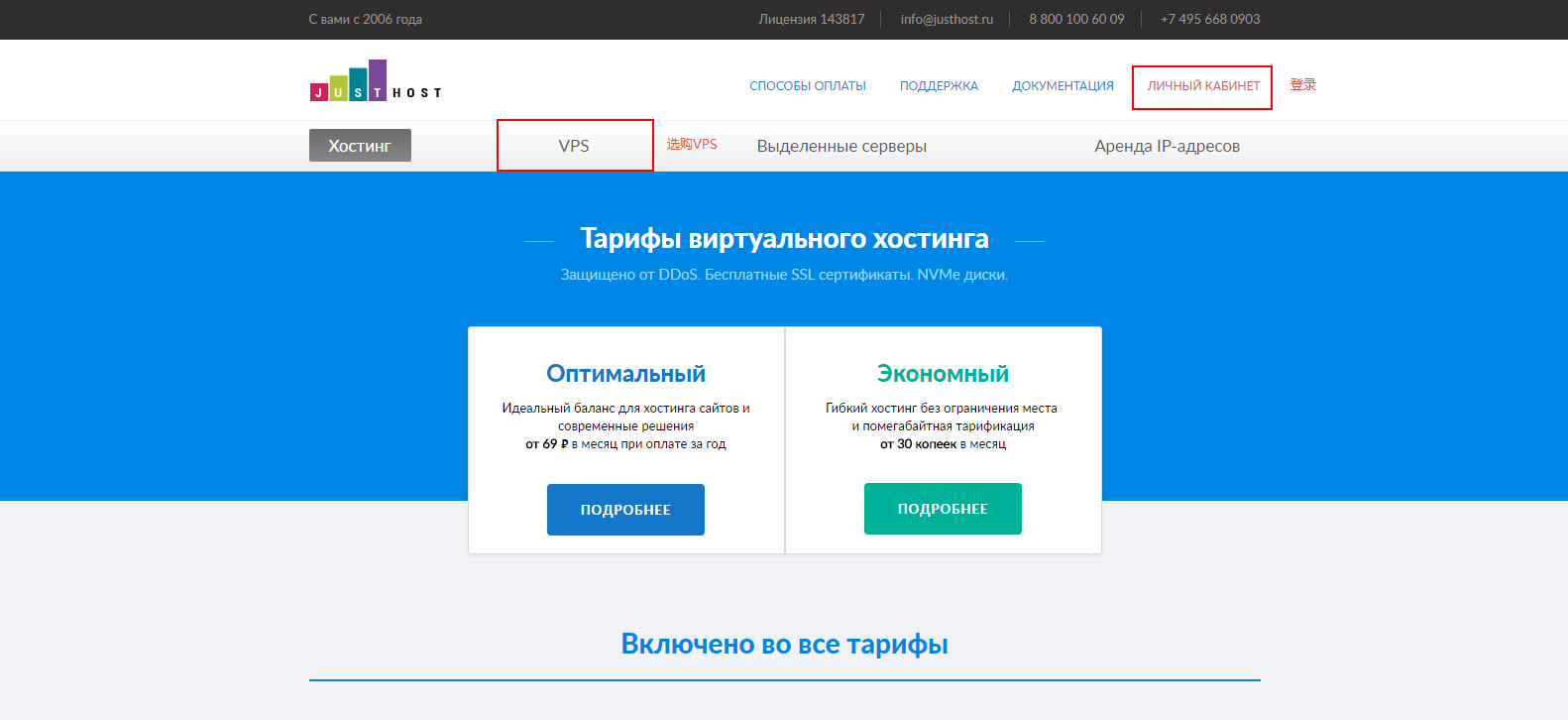1568x720 pixels.
Task: Click the от 69 ₽ в месяц price text
Action: [x=625, y=444]
